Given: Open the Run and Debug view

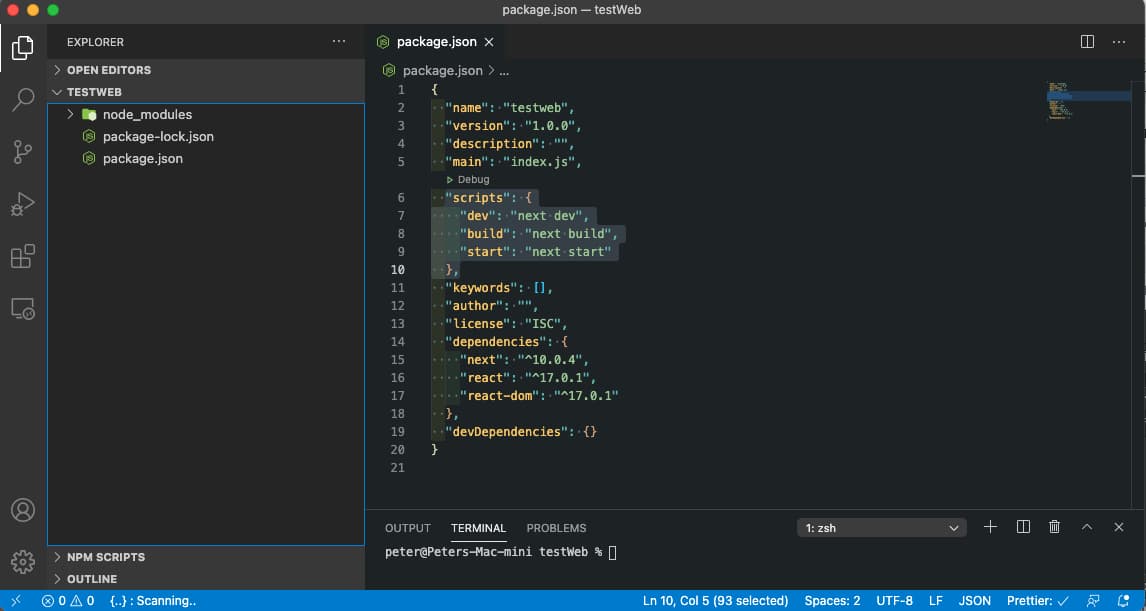Looking at the screenshot, I should [23, 205].
